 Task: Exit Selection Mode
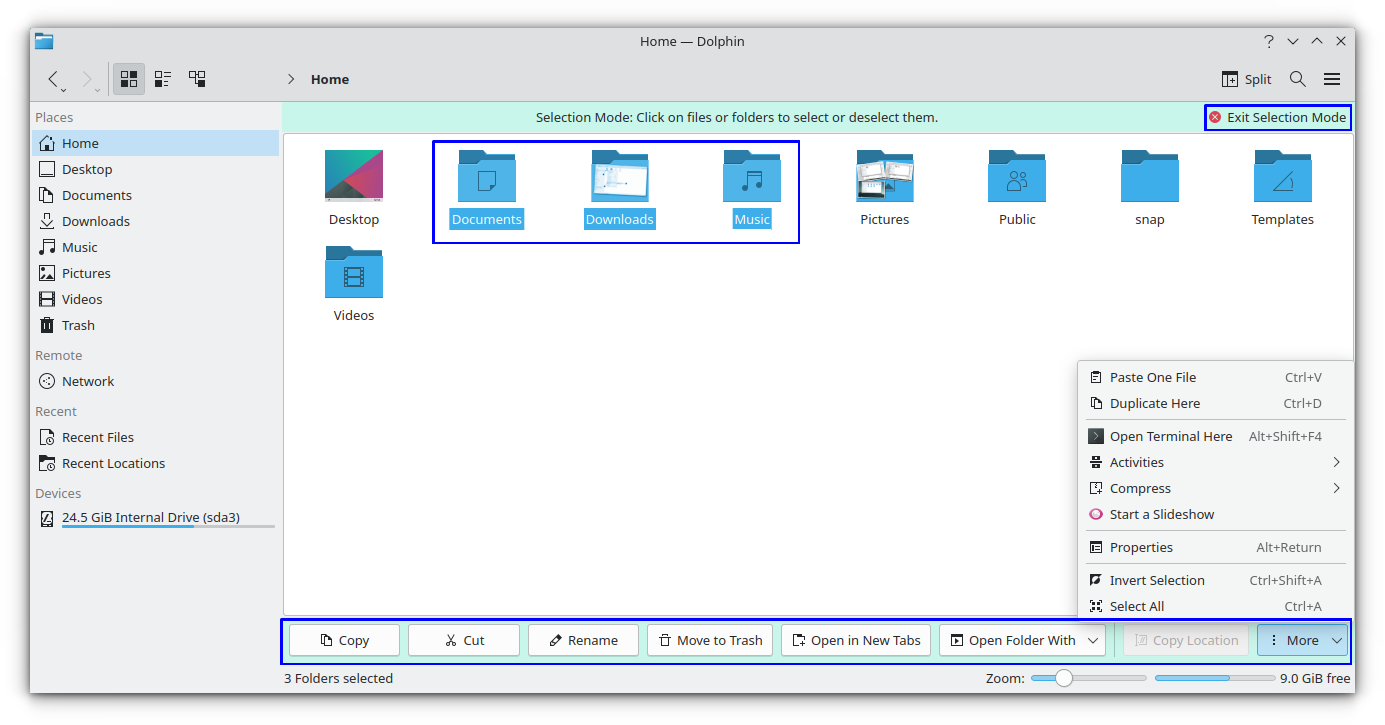click(1277, 117)
